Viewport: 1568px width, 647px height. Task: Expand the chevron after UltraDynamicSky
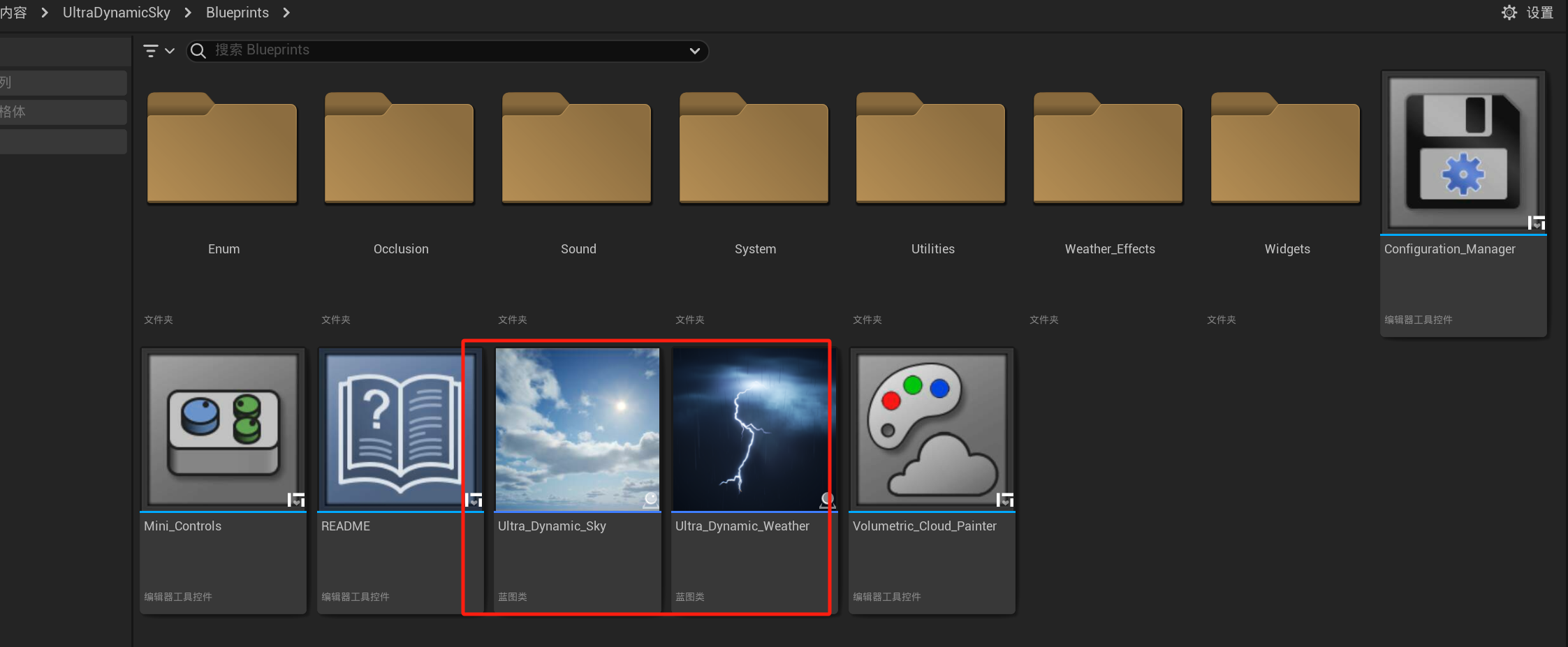188,13
